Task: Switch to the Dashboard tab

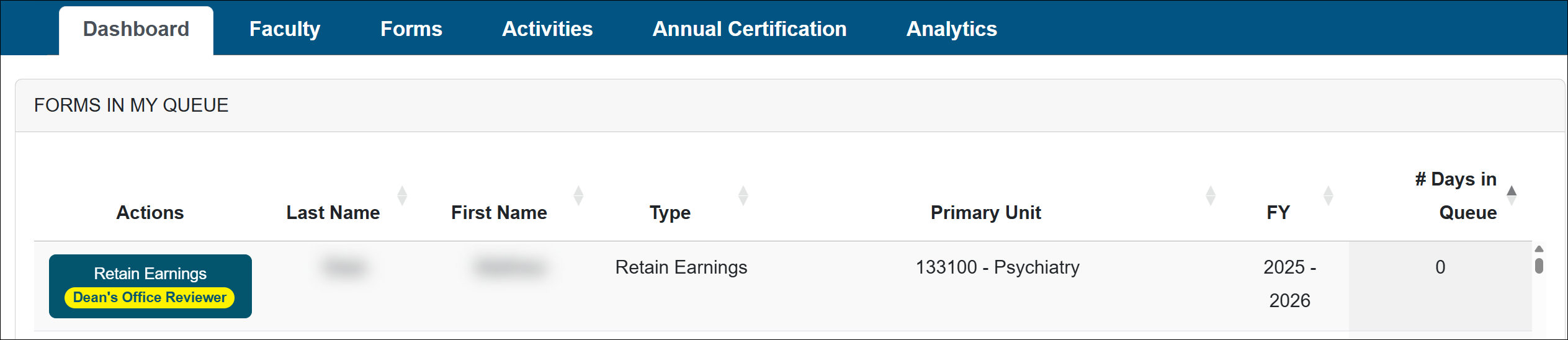Action: pos(136,29)
